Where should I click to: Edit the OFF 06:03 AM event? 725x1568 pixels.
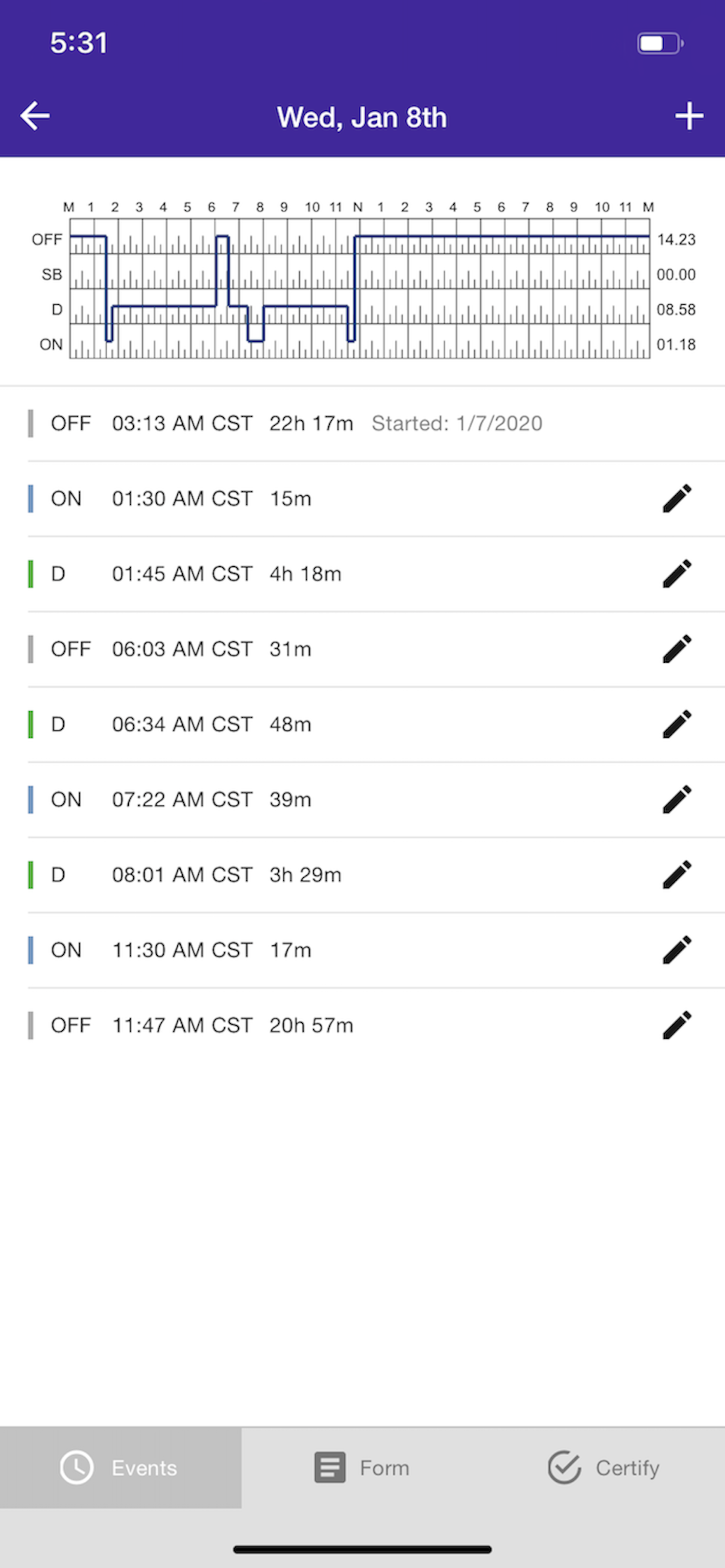tap(677, 649)
